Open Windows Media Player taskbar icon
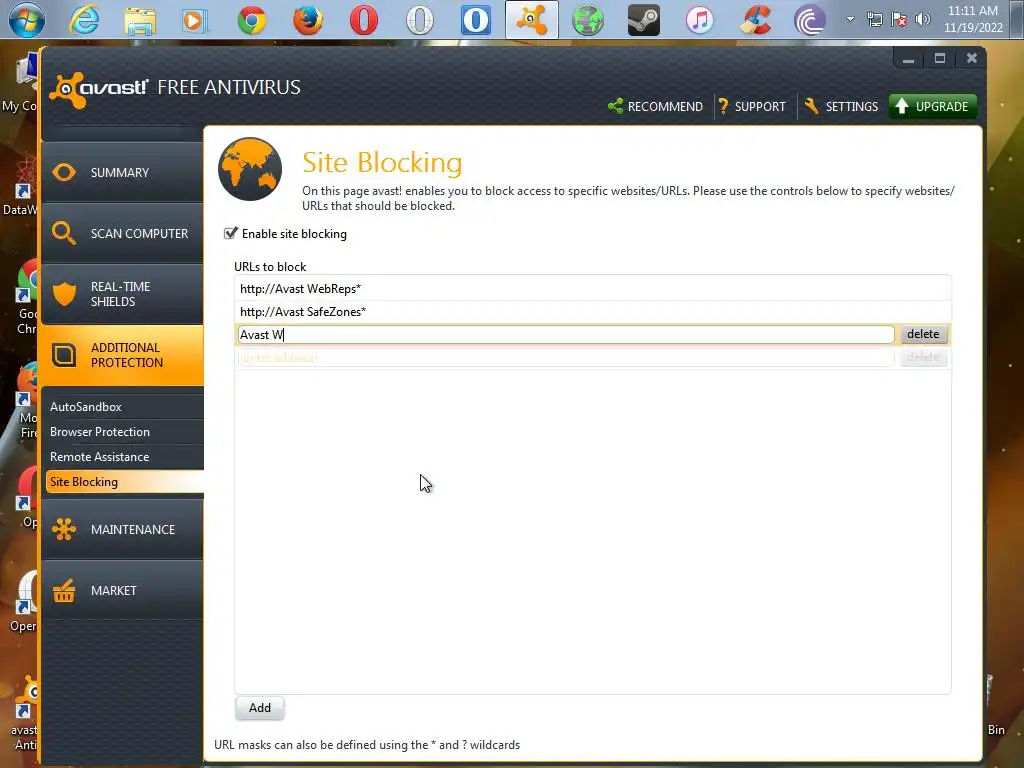 (x=195, y=20)
